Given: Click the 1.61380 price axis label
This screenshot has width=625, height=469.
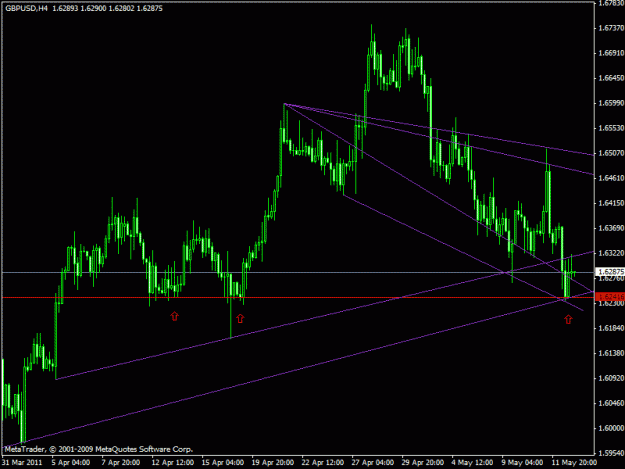Looking at the screenshot, I should [x=611, y=353].
